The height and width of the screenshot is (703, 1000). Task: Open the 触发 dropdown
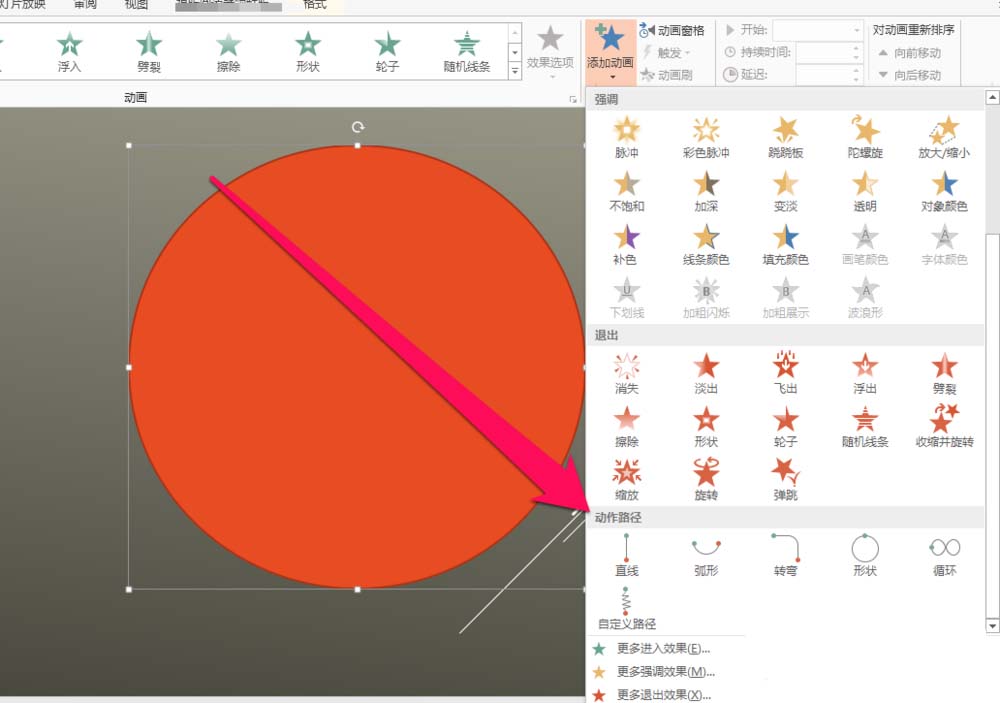(668, 52)
